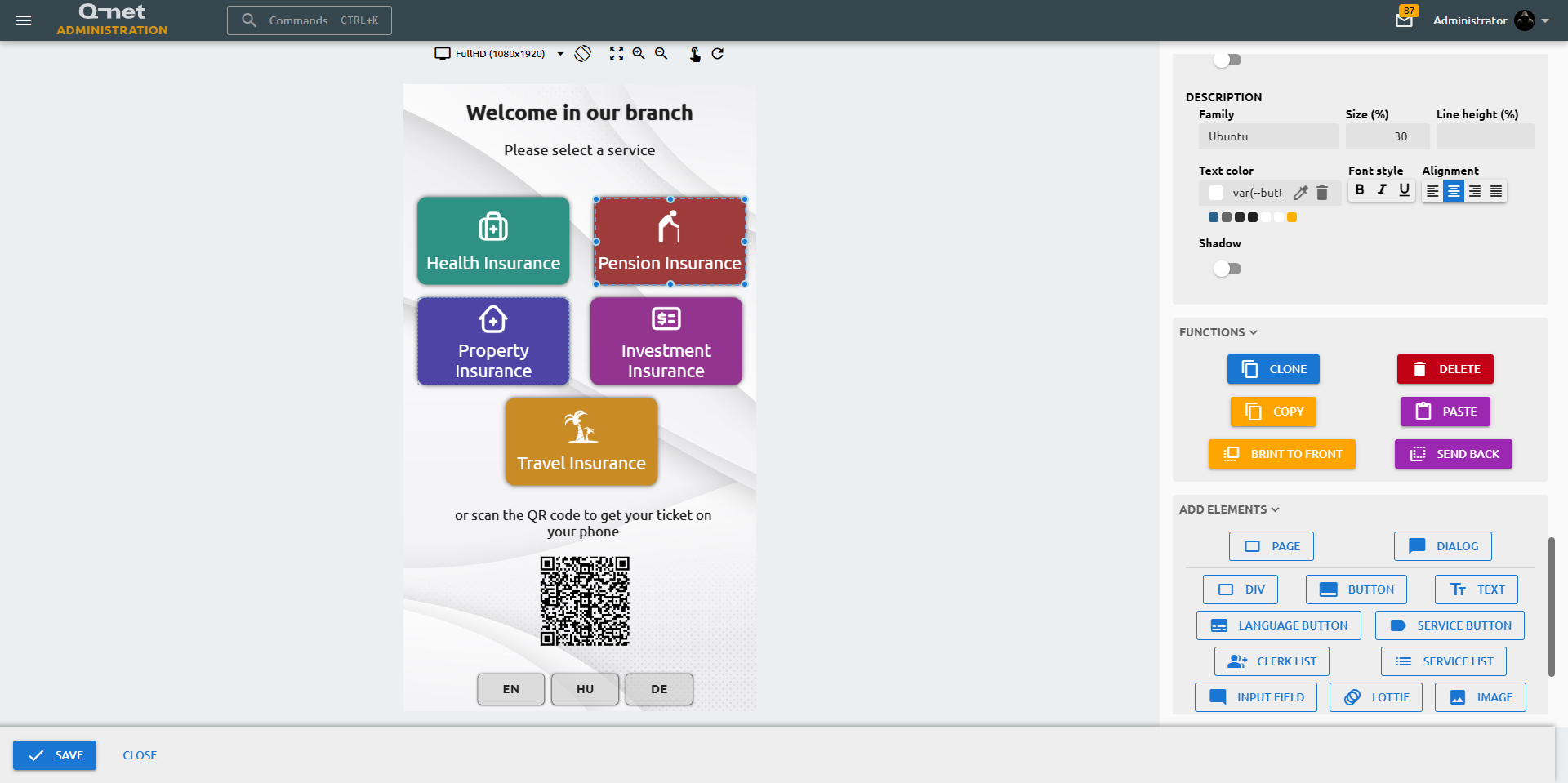The height and width of the screenshot is (783, 1568).
Task: Collapse the ADD ELEMENTS section
Action: (1275, 509)
